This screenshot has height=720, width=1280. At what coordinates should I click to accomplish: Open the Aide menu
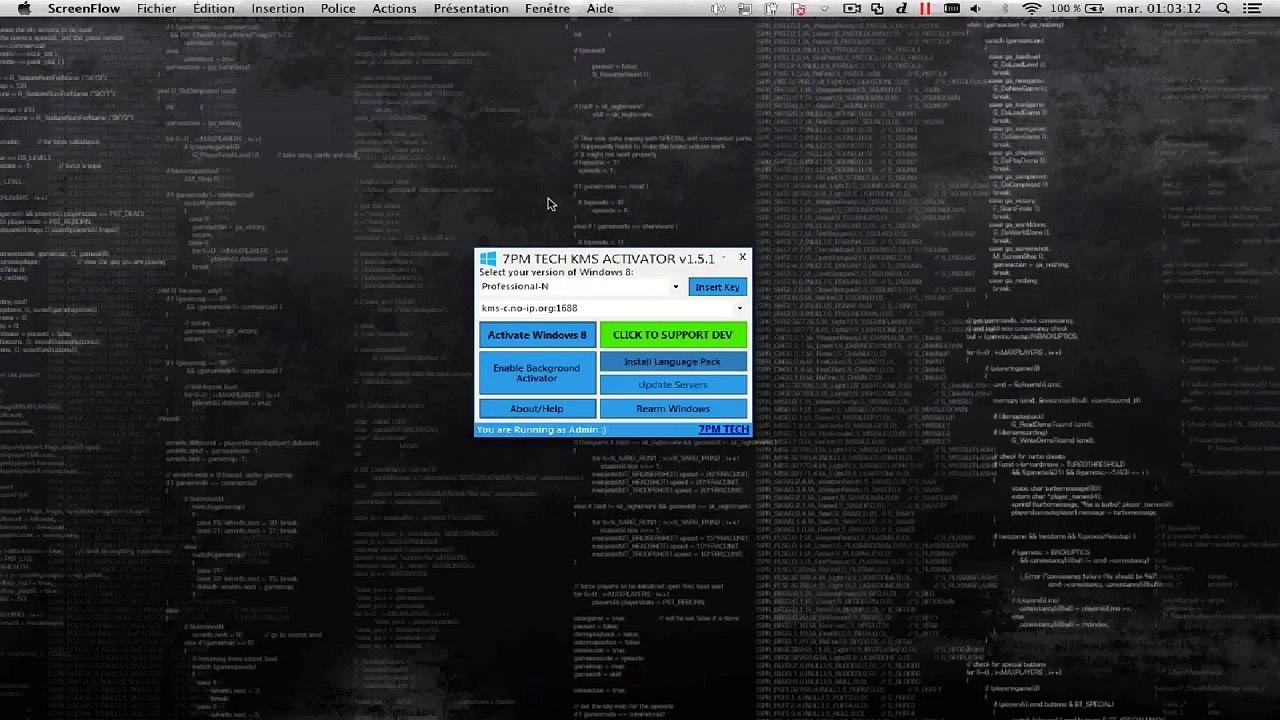tap(600, 9)
